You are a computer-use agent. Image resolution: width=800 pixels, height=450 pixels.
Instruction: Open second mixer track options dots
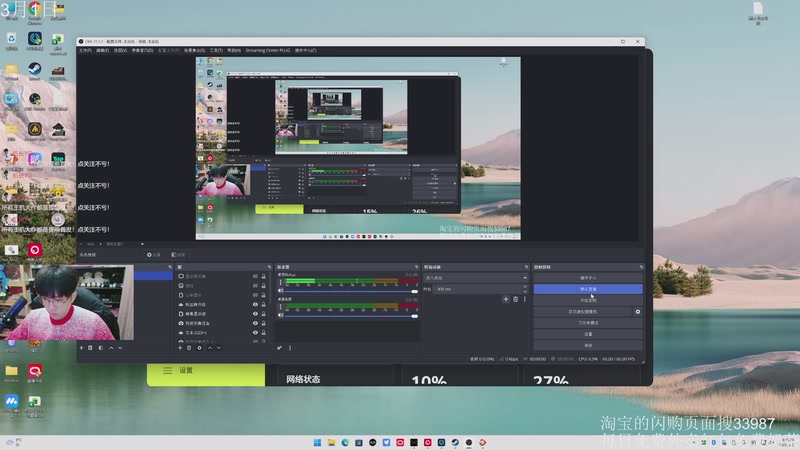tap(280, 307)
